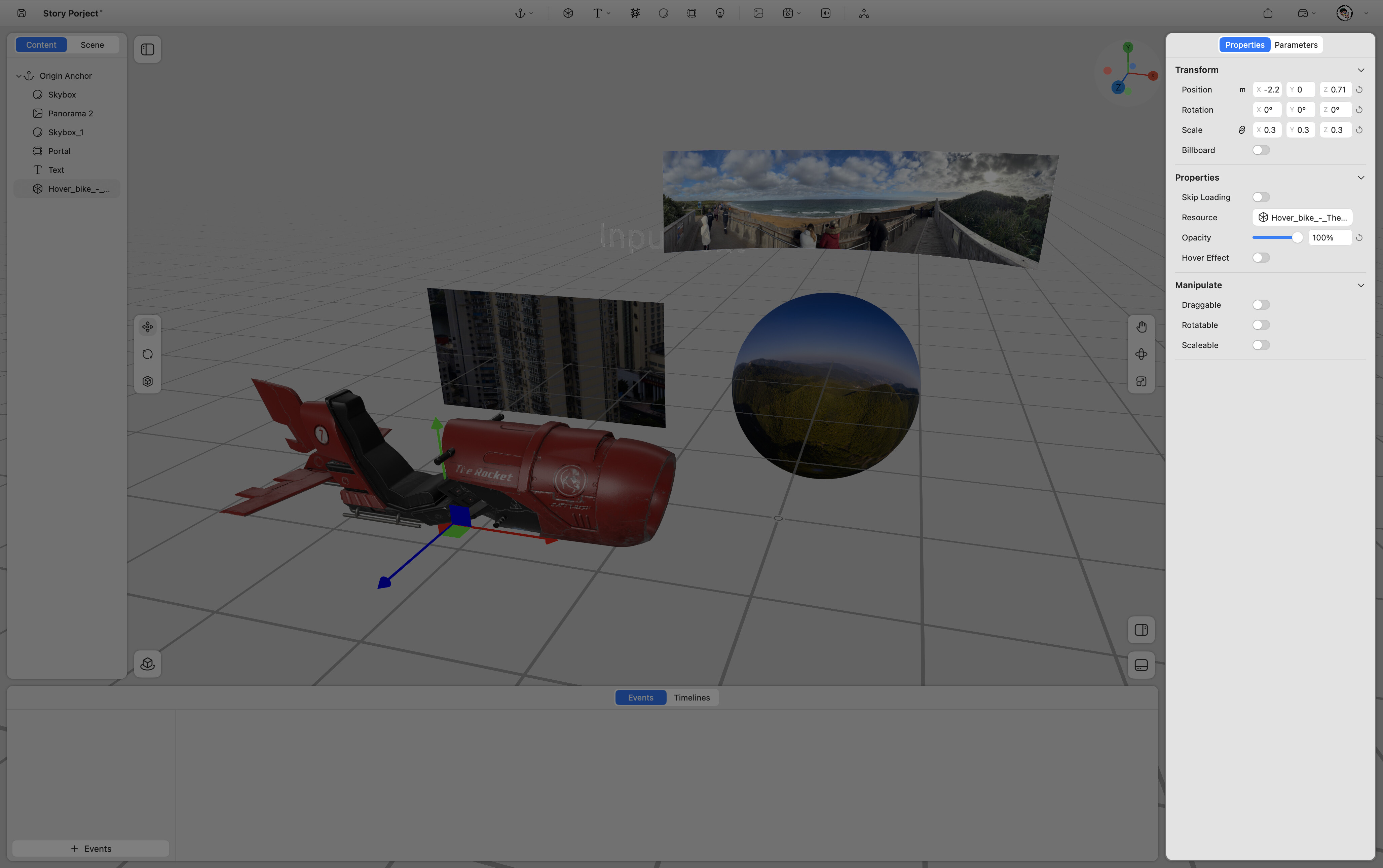Collapse the Origin Anchor tree
The width and height of the screenshot is (1383, 868).
pos(18,76)
